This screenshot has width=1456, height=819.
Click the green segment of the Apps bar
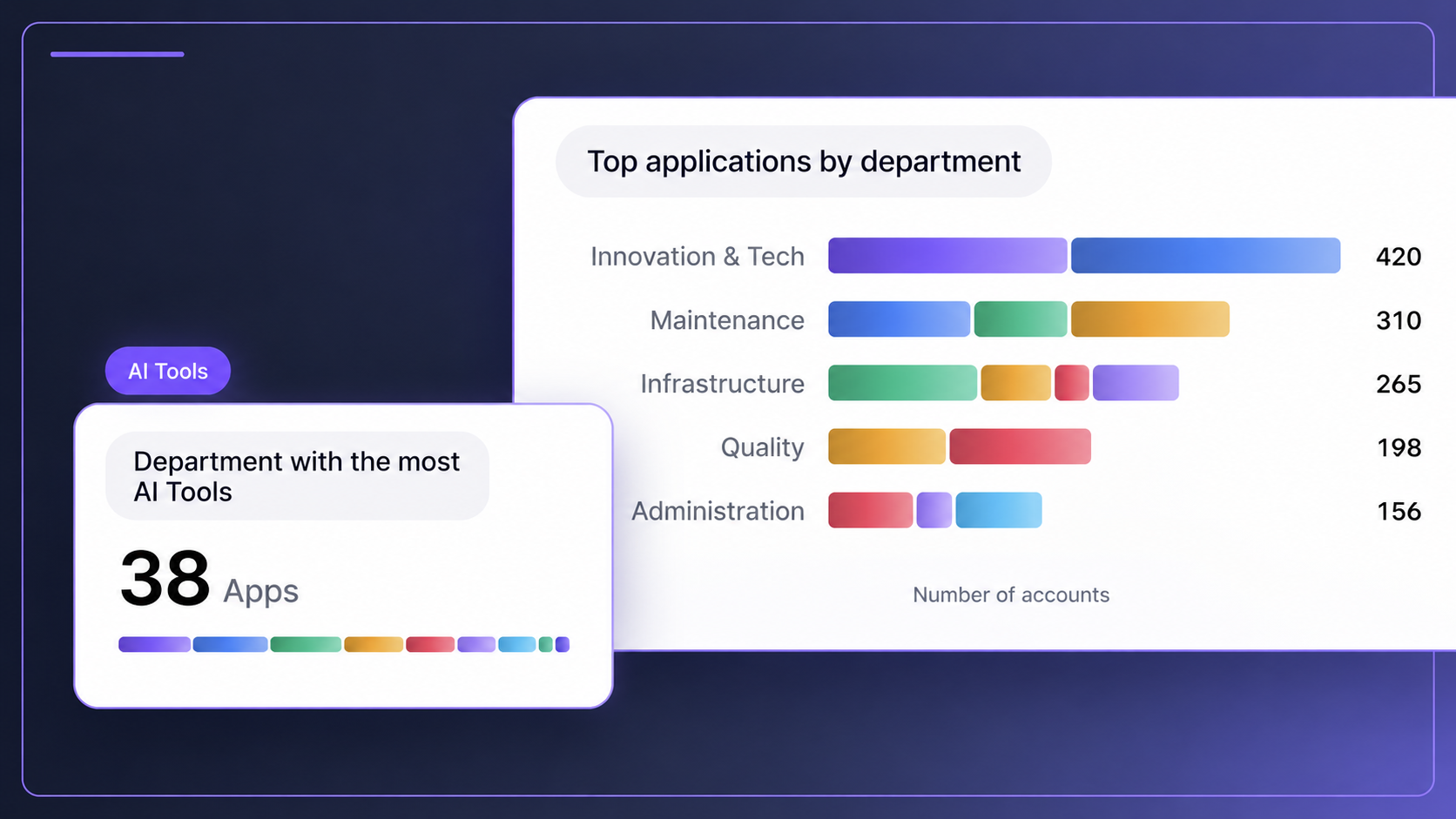(x=306, y=644)
